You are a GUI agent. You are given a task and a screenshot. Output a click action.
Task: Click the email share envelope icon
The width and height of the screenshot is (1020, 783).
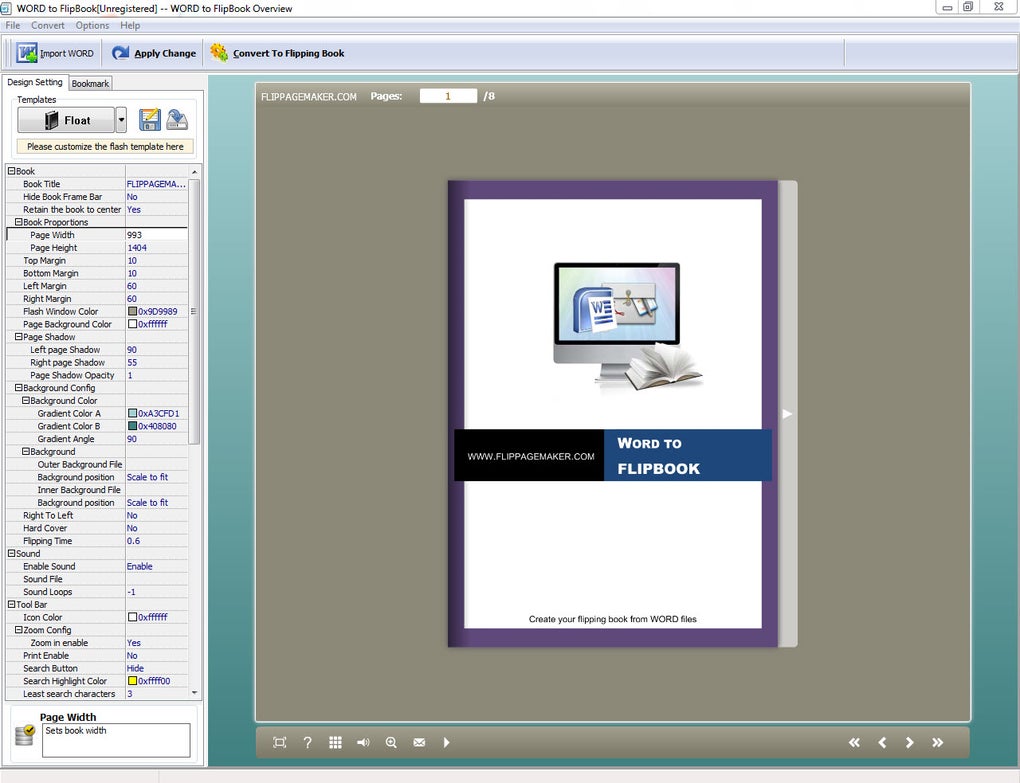pyautogui.click(x=419, y=742)
